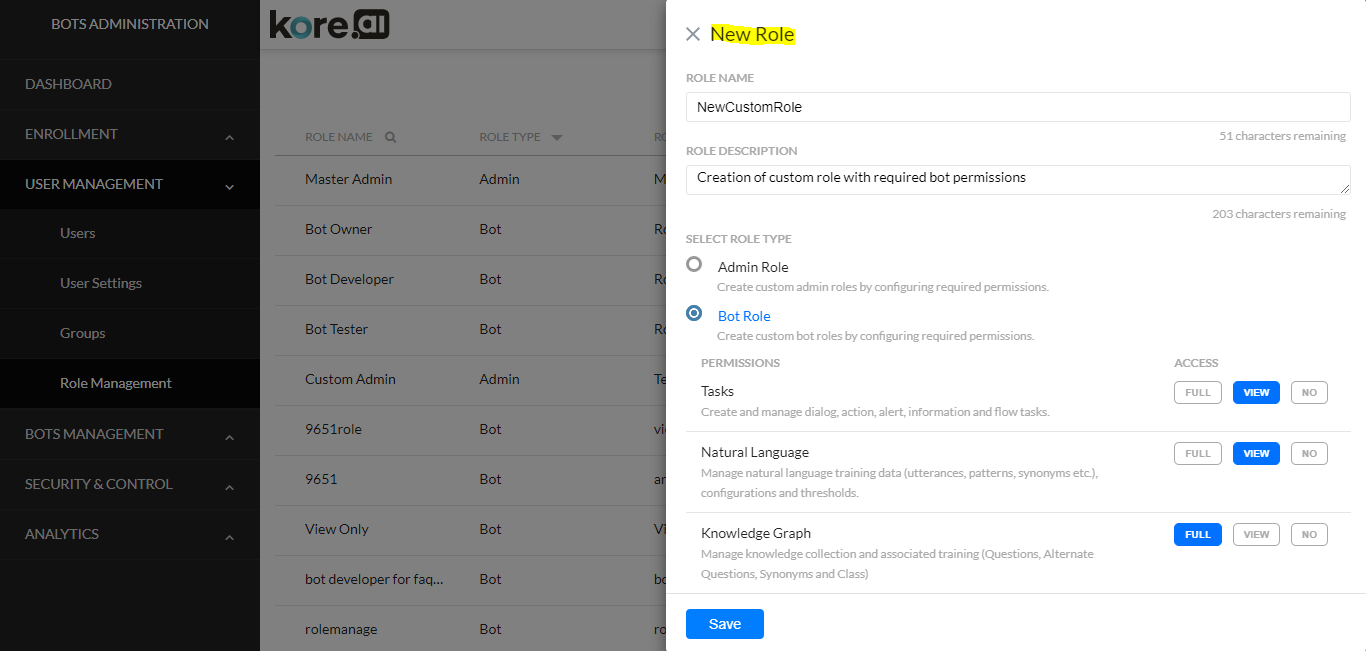Image resolution: width=1366 pixels, height=651 pixels.
Task: Expand the Bots Management chevron
Action: tap(230, 437)
